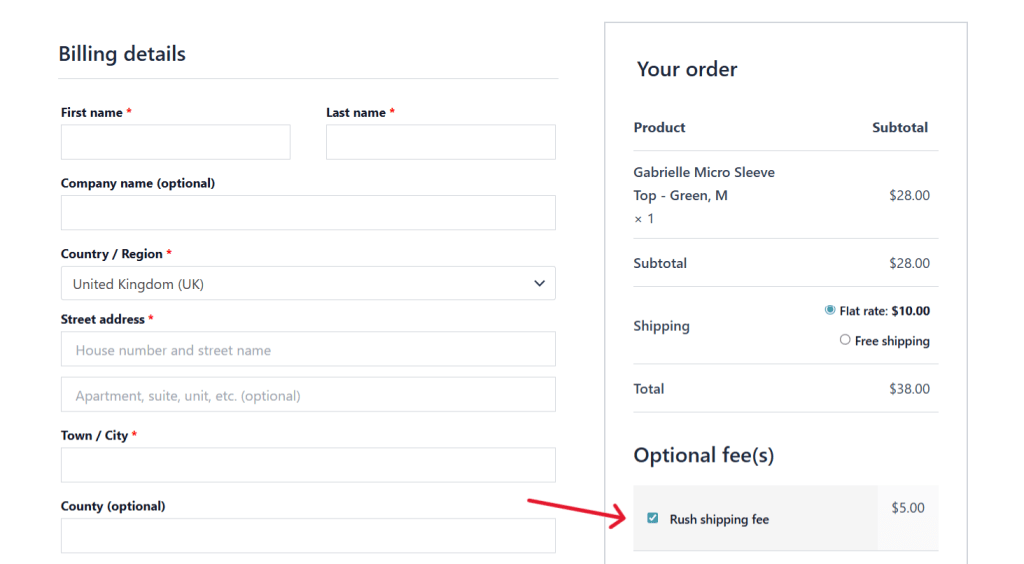Click the 'Optional fee(s)' heading
This screenshot has height=564, width=1024.
[x=703, y=455]
